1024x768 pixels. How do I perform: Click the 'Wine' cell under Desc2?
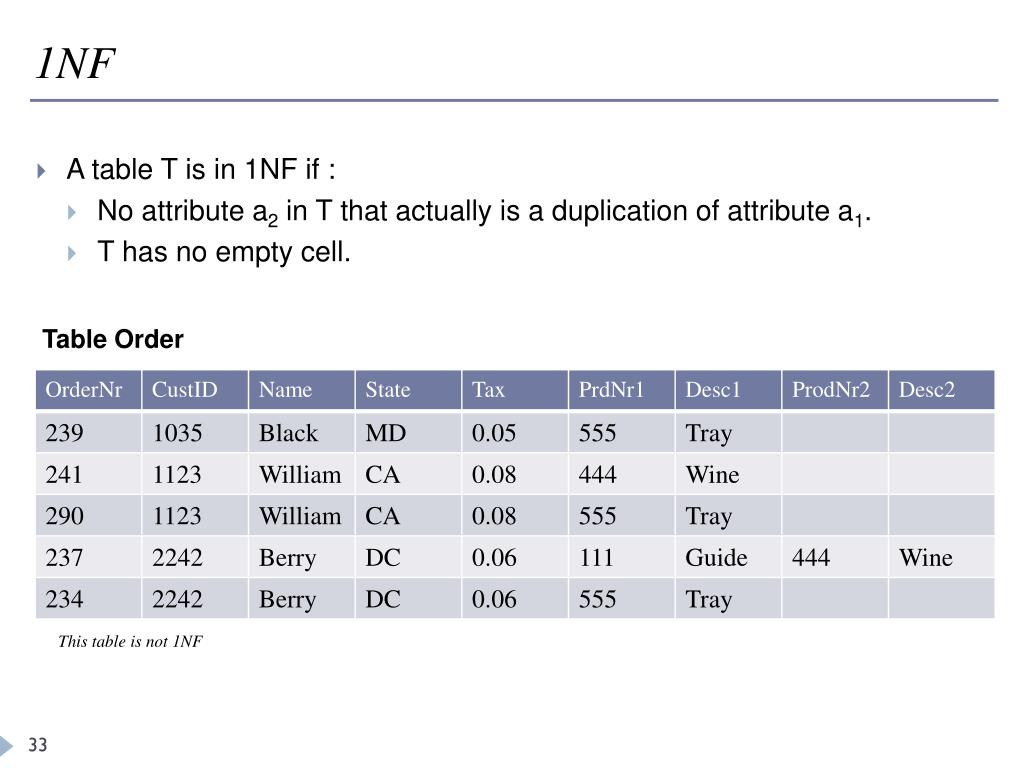(x=942, y=557)
